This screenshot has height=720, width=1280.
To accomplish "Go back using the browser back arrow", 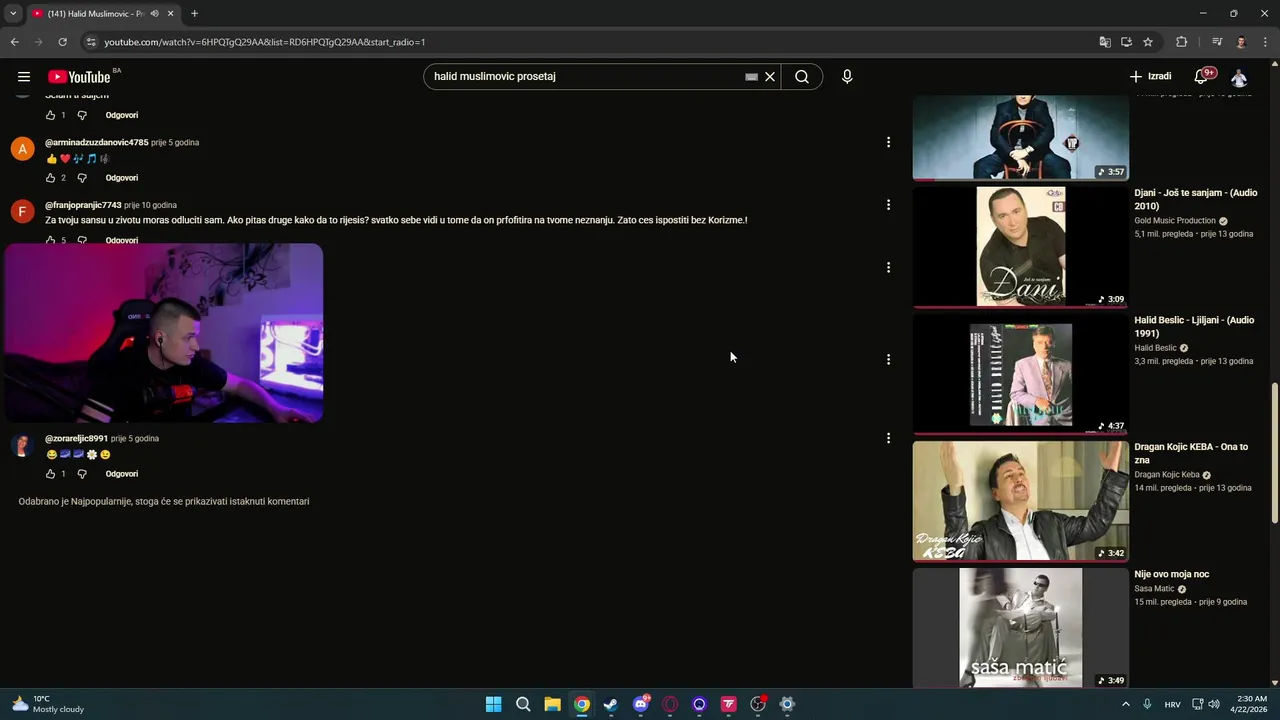I will point(15,42).
